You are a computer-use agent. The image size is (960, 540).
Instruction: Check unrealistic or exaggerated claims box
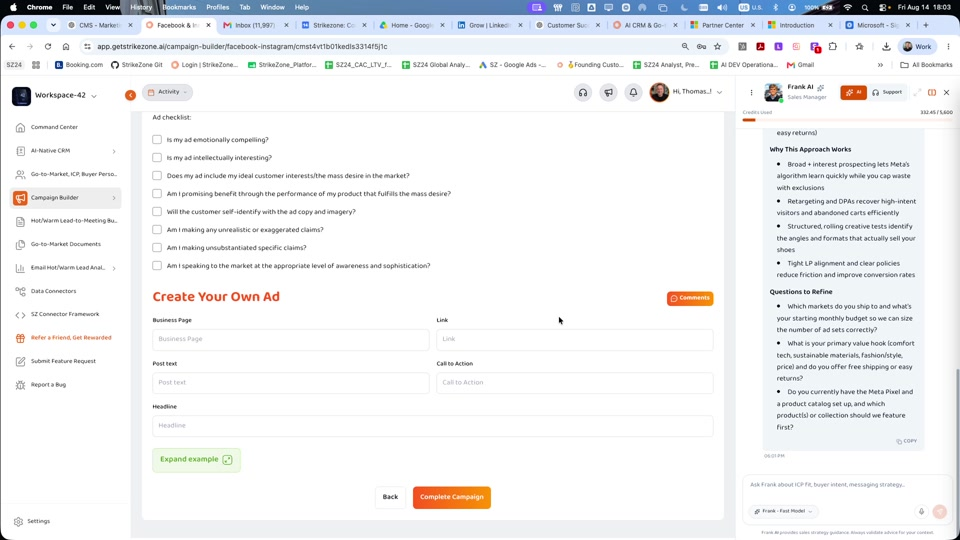pos(157,230)
